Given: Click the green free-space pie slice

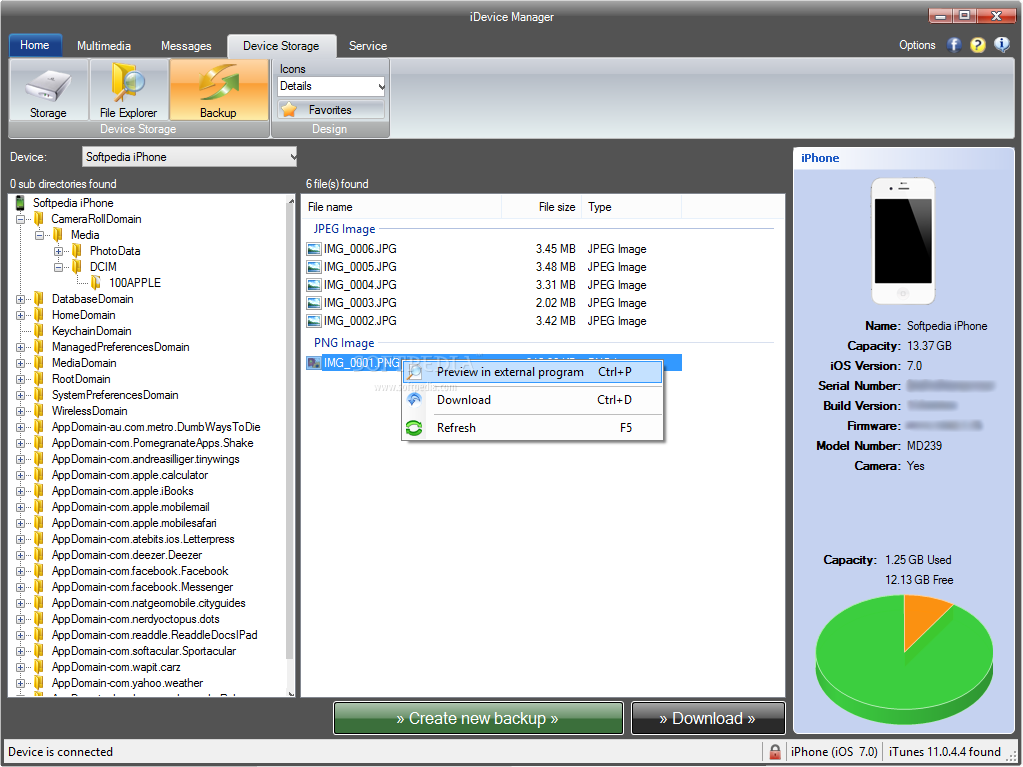Looking at the screenshot, I should coord(881,672).
